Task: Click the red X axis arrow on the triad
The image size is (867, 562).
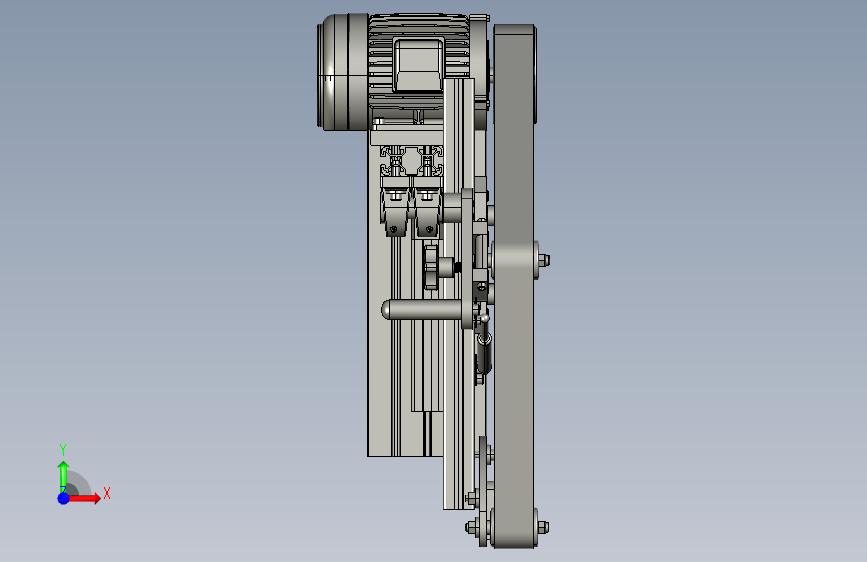Action: tap(84, 498)
